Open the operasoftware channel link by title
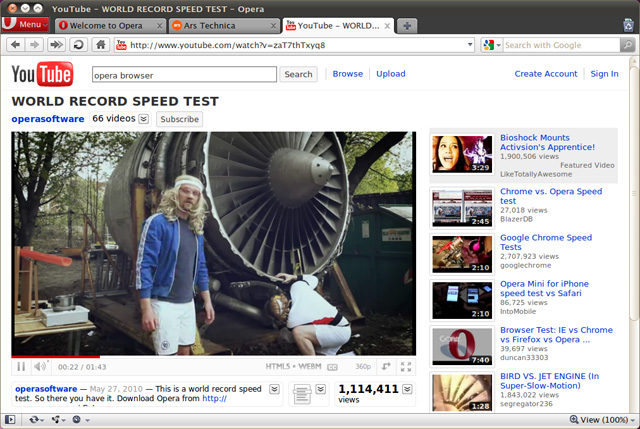The image size is (640, 429). click(x=48, y=119)
